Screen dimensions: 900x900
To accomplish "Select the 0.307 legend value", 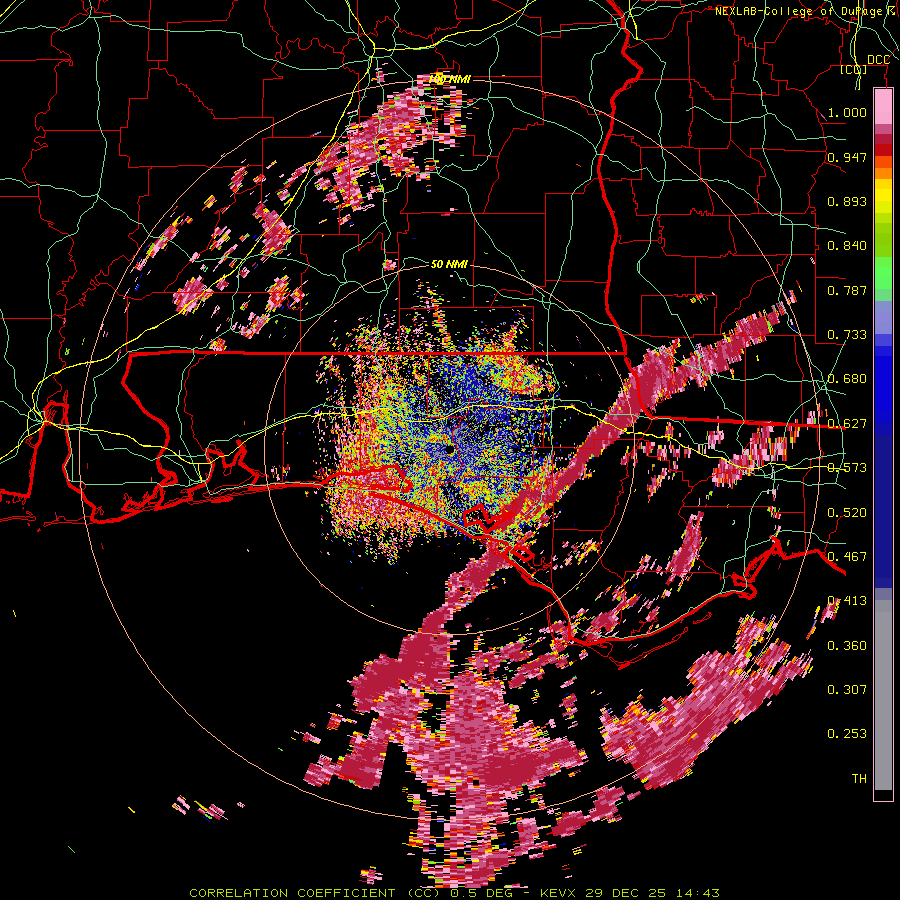I will 847,689.
